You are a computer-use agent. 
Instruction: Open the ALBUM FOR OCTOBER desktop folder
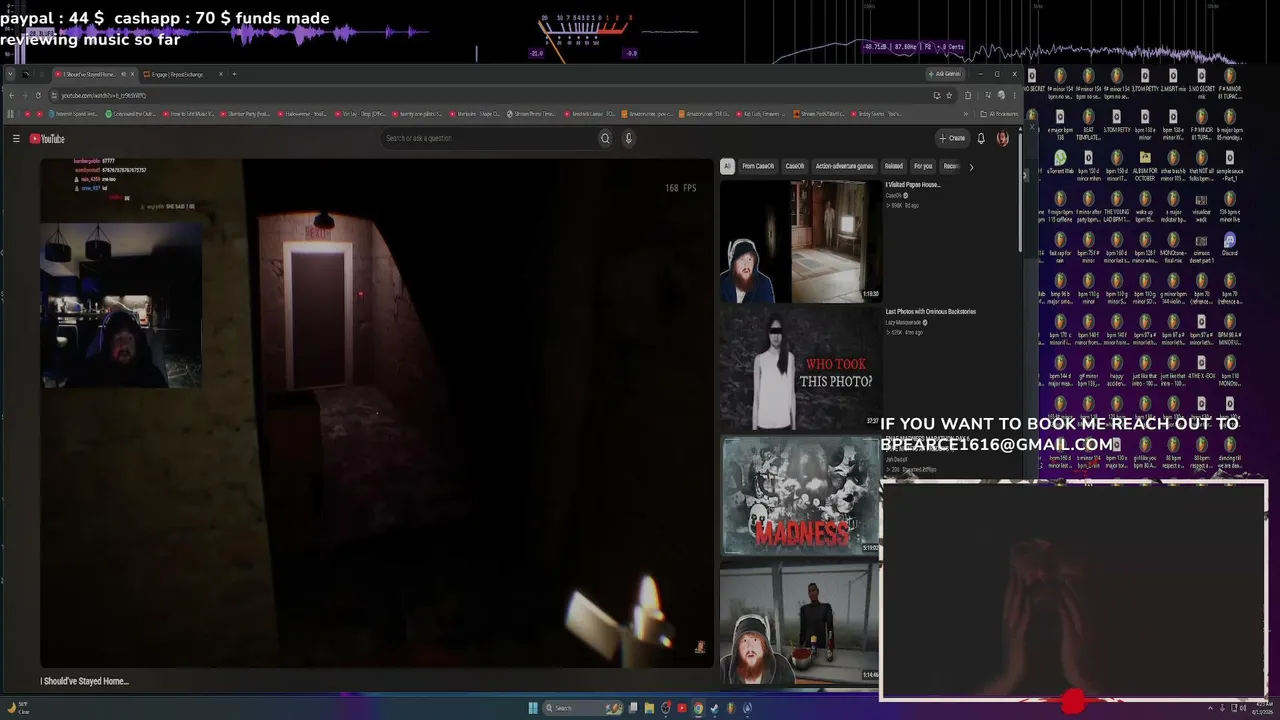pos(1145,167)
